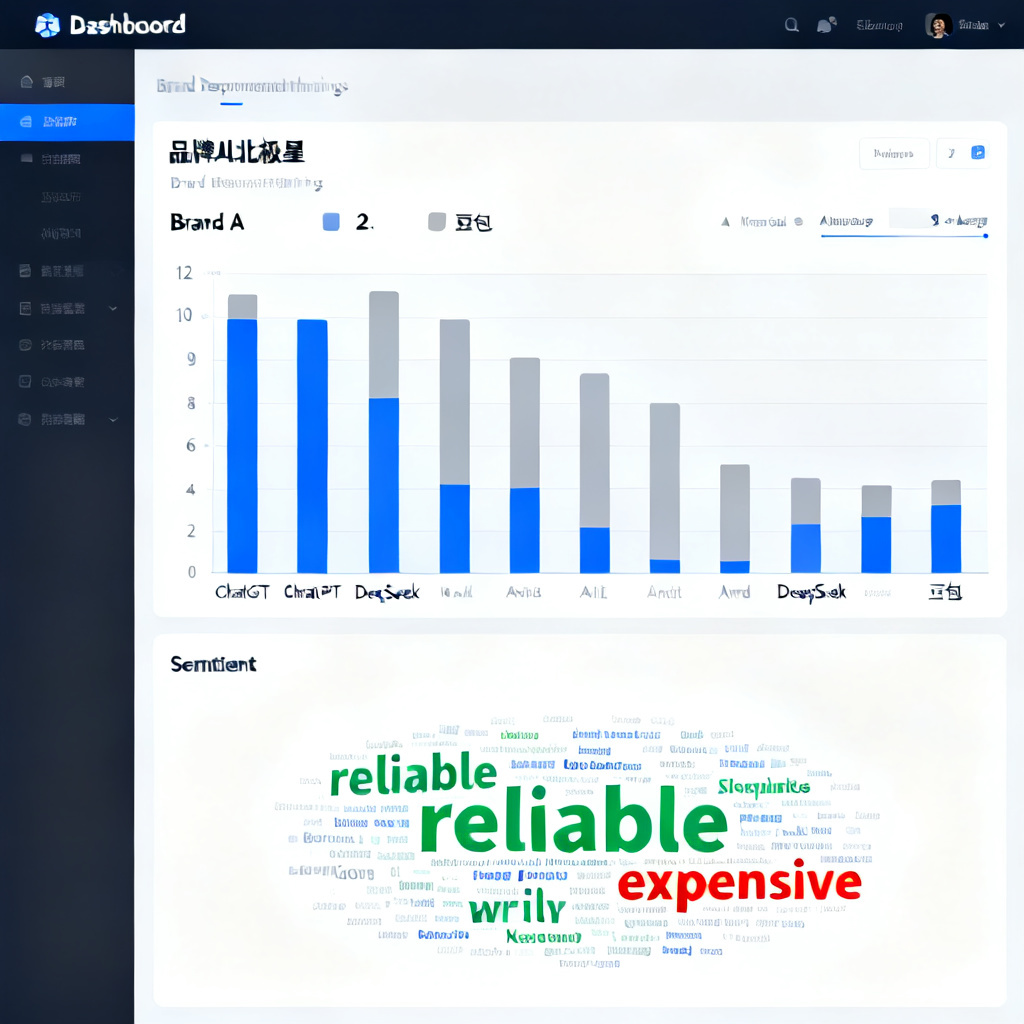Viewport: 1024px width, 1024px height.
Task: Click the slider handle at the line's end
Action: point(985,236)
